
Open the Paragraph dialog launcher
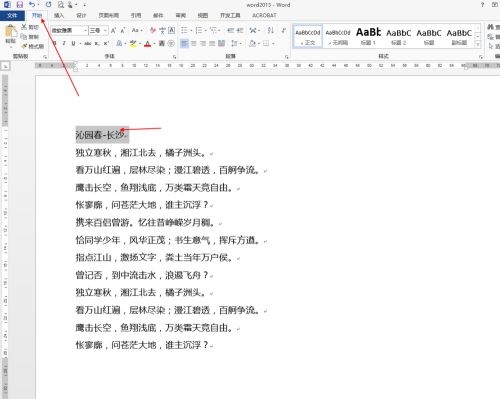point(286,57)
